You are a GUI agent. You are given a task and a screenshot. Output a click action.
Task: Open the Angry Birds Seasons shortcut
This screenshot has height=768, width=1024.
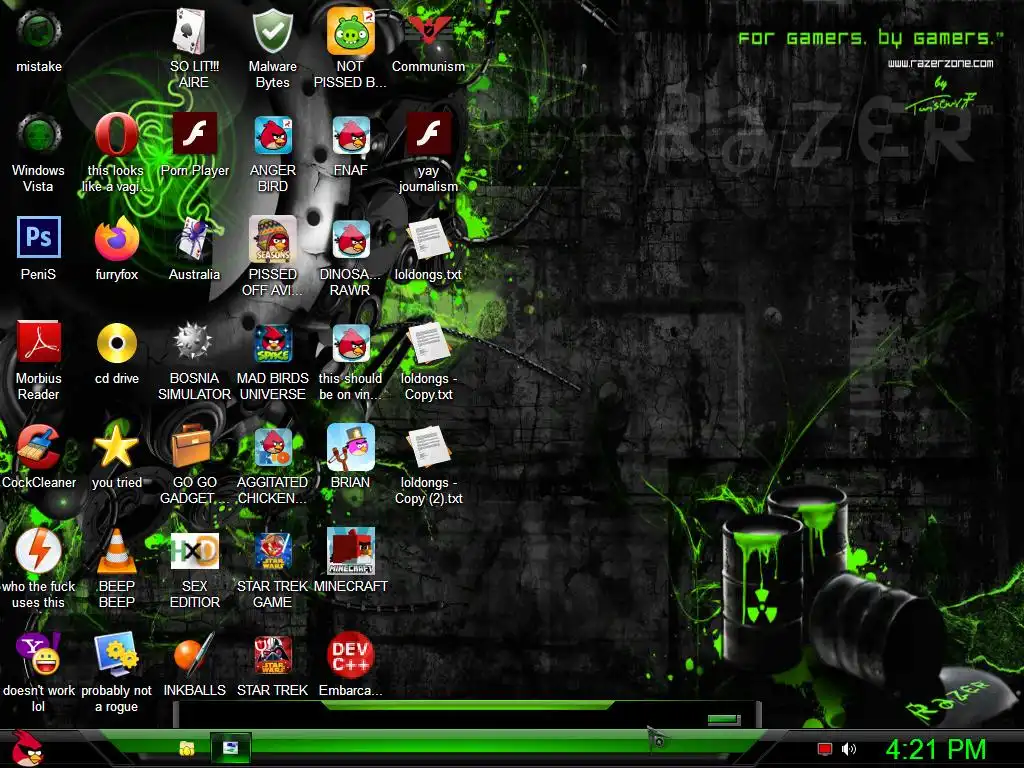[272, 257]
